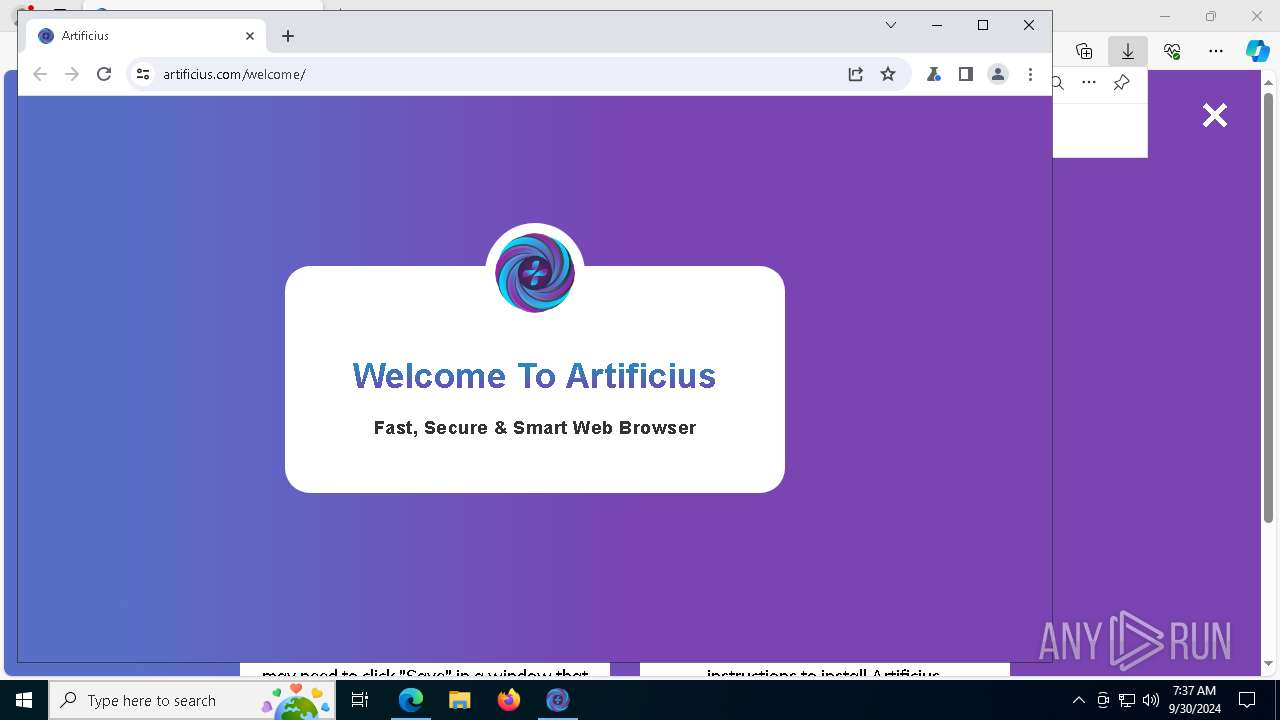Go forward in Artificius browser

click(x=72, y=74)
